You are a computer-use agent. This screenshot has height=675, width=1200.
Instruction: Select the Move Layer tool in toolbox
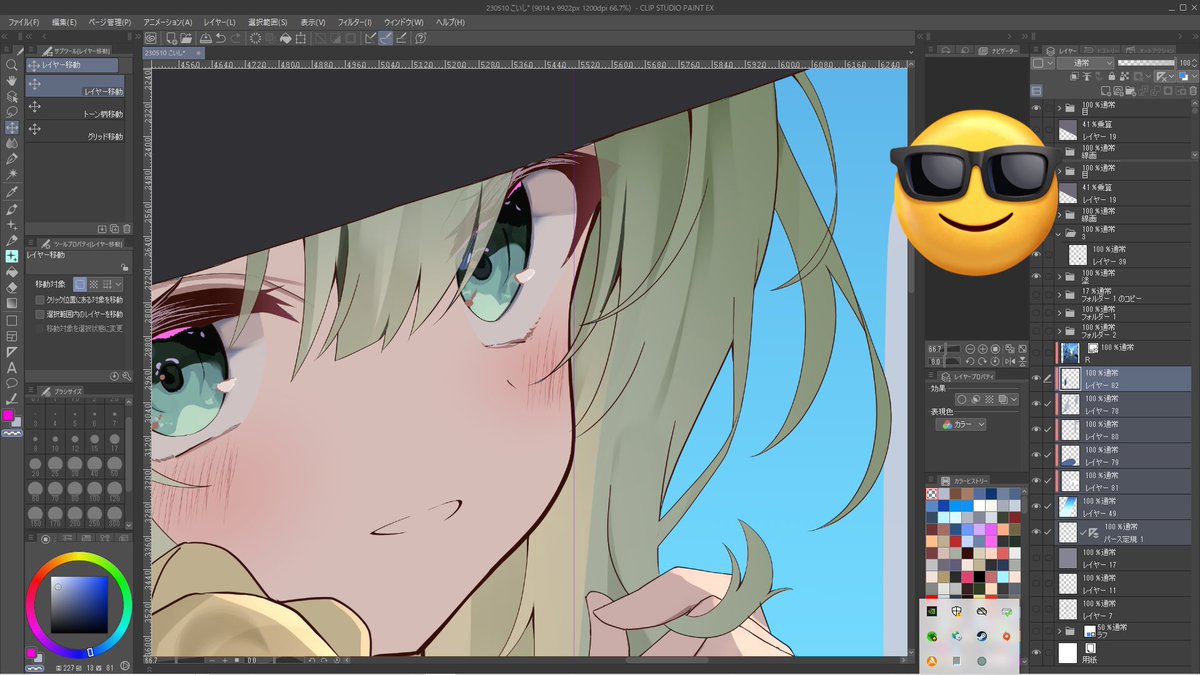11,127
